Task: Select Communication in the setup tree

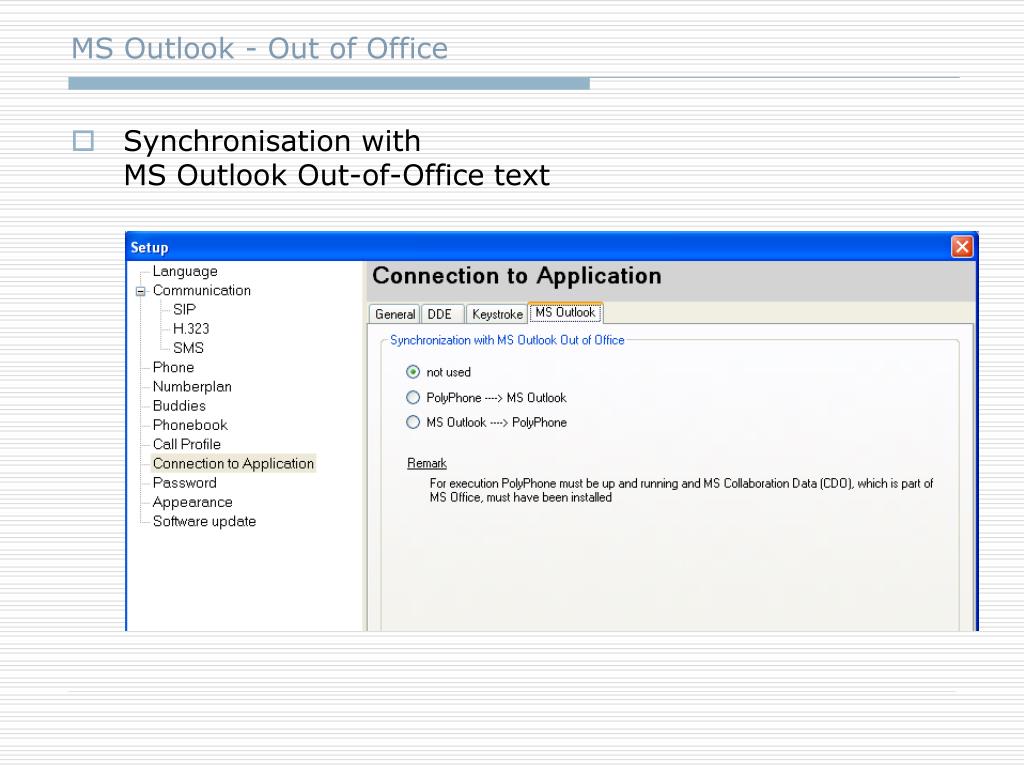Action: coord(202,291)
